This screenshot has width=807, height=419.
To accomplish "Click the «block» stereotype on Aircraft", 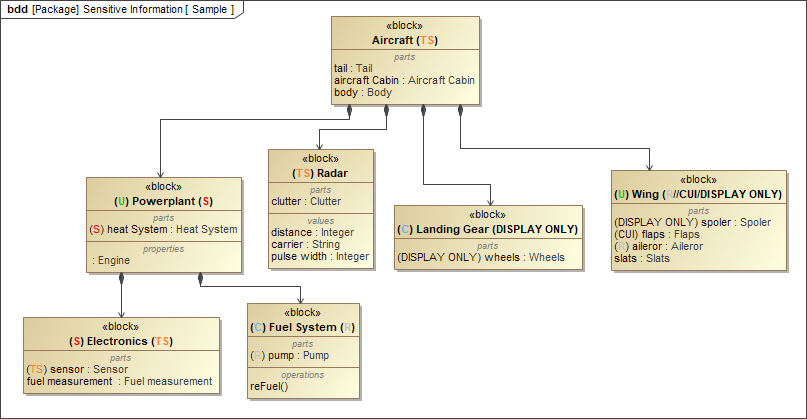I will point(405,26).
